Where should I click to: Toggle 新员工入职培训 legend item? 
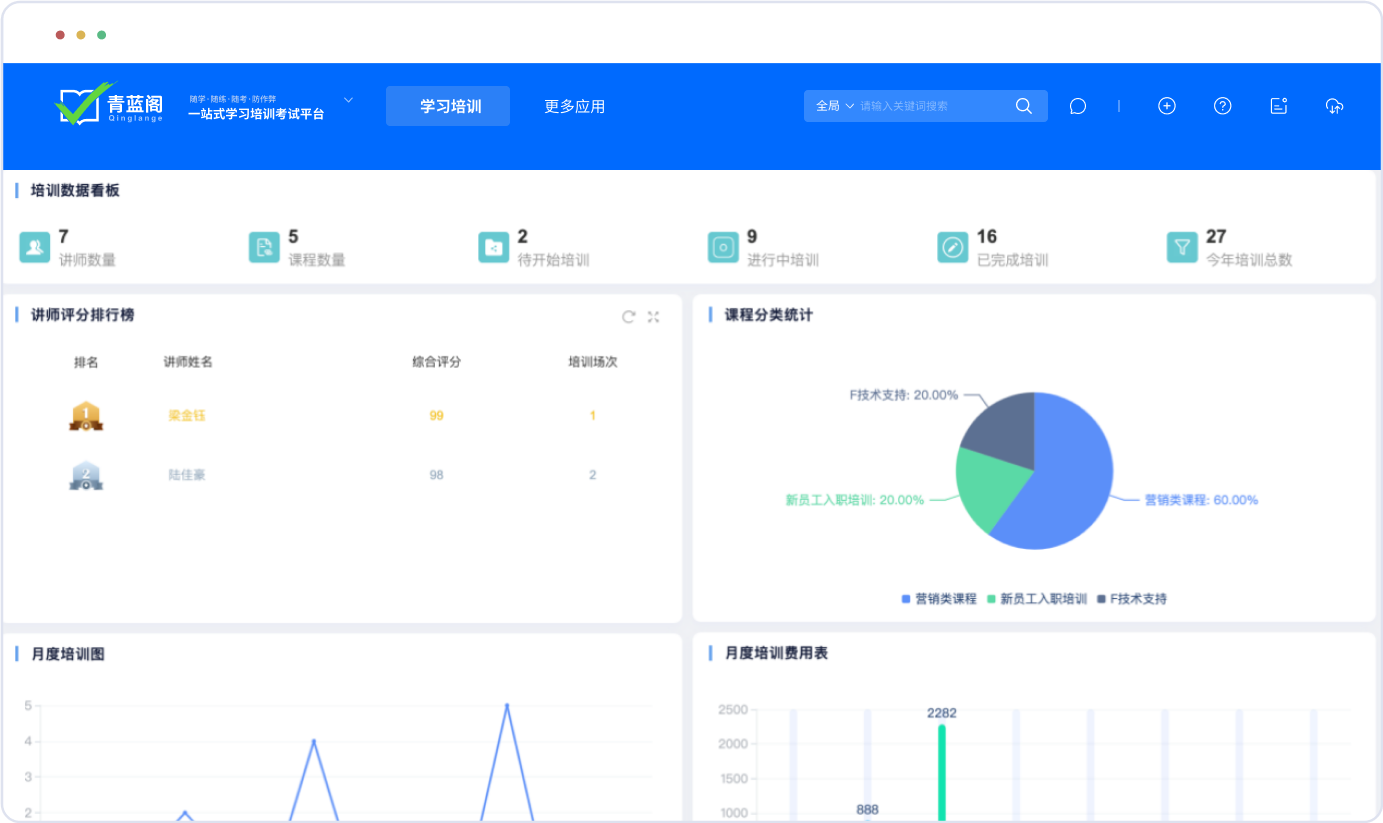(x=1037, y=599)
